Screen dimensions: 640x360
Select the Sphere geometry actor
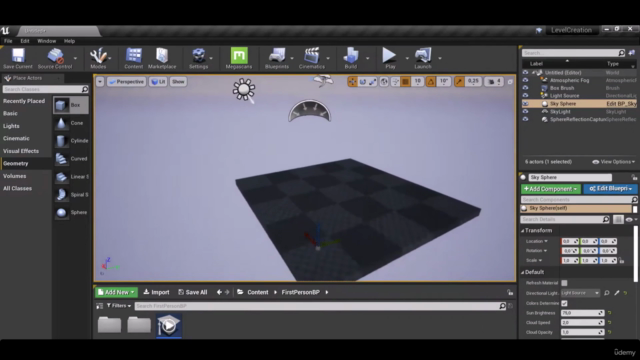tap(71, 213)
